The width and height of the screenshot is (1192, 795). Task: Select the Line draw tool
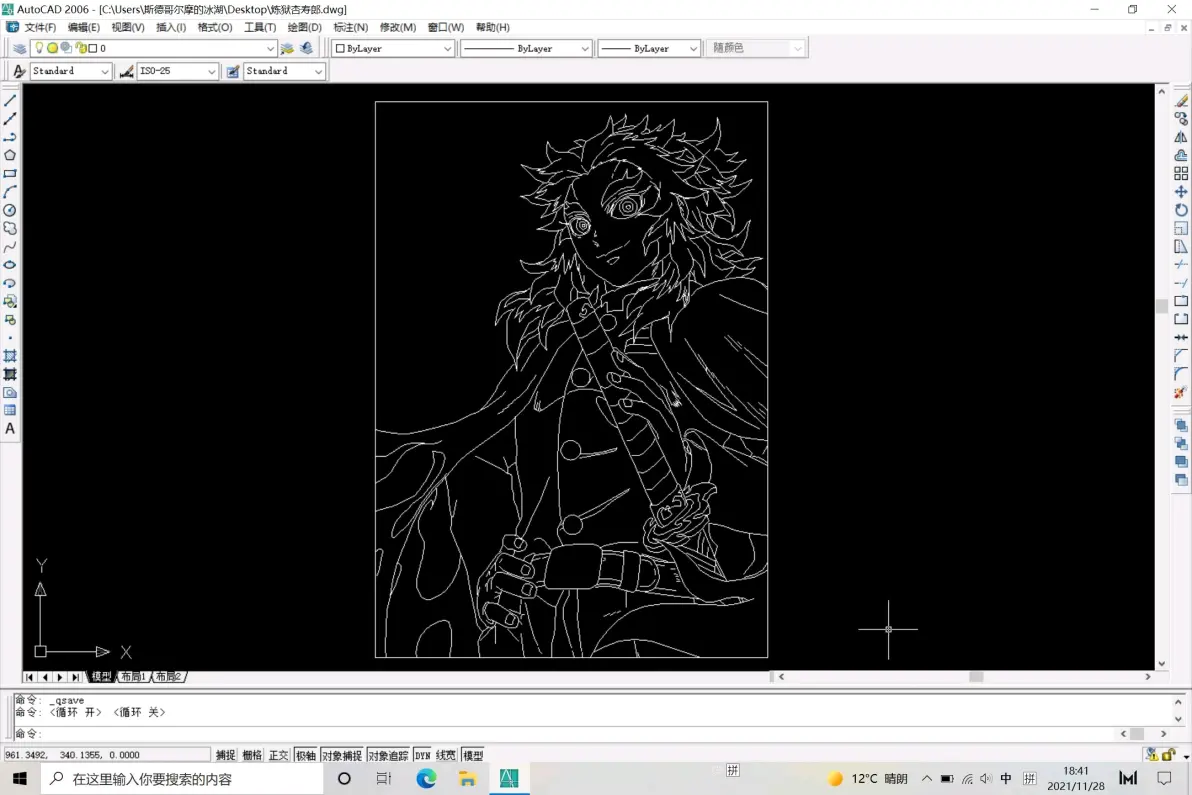coord(10,100)
